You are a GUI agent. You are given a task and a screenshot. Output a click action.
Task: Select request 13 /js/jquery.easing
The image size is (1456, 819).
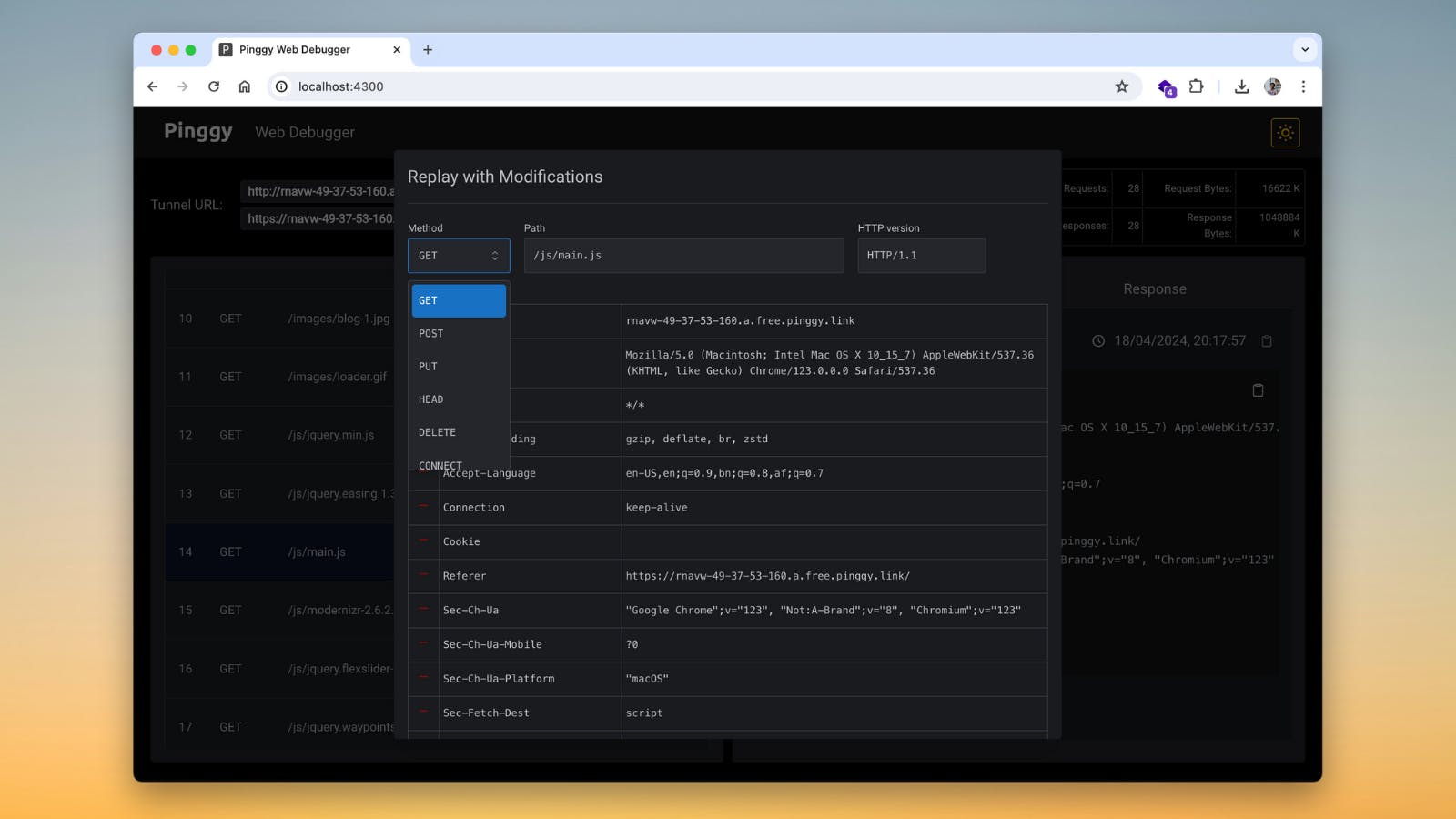pos(279,493)
